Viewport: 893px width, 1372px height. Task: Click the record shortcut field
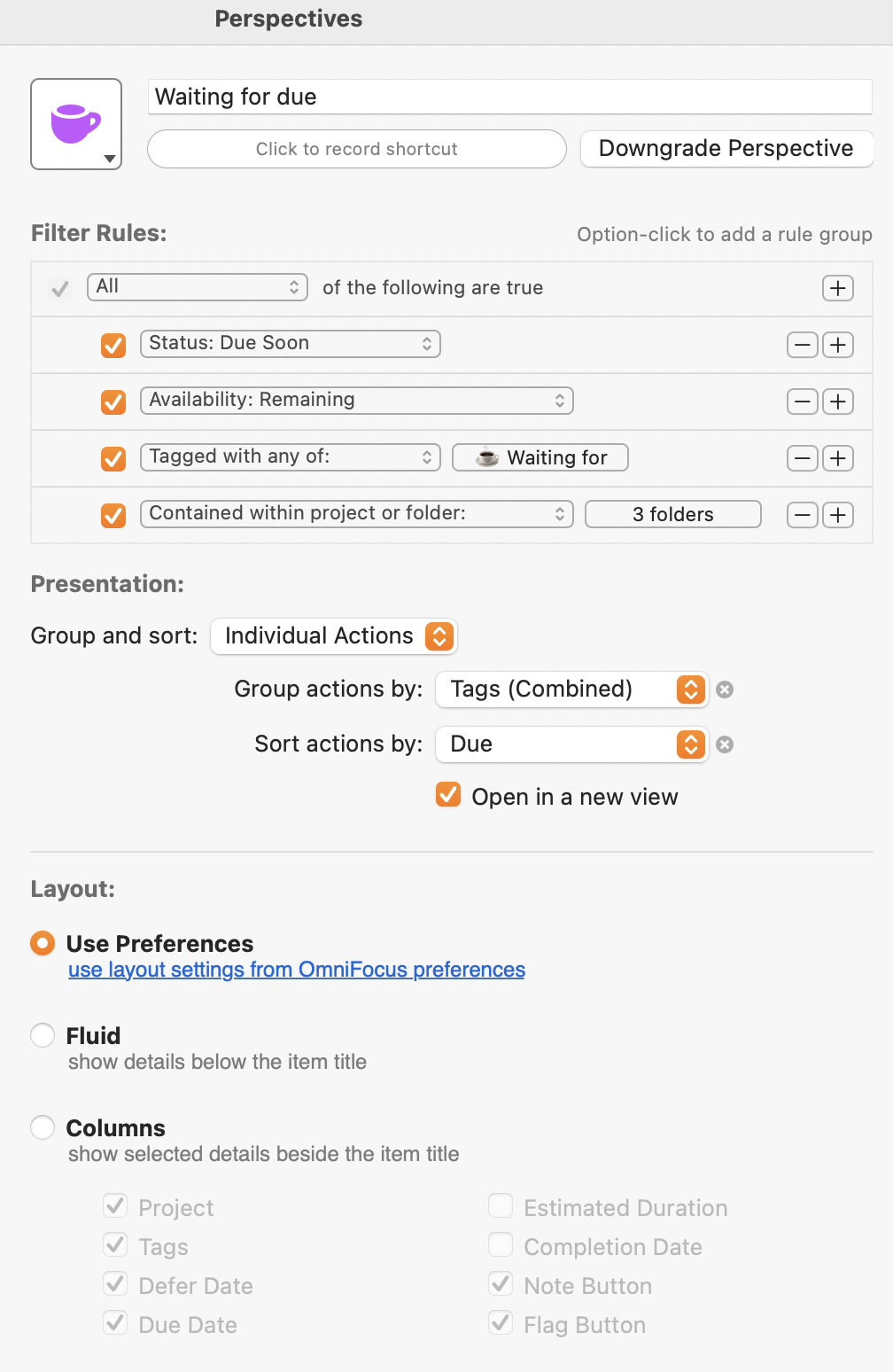(356, 149)
